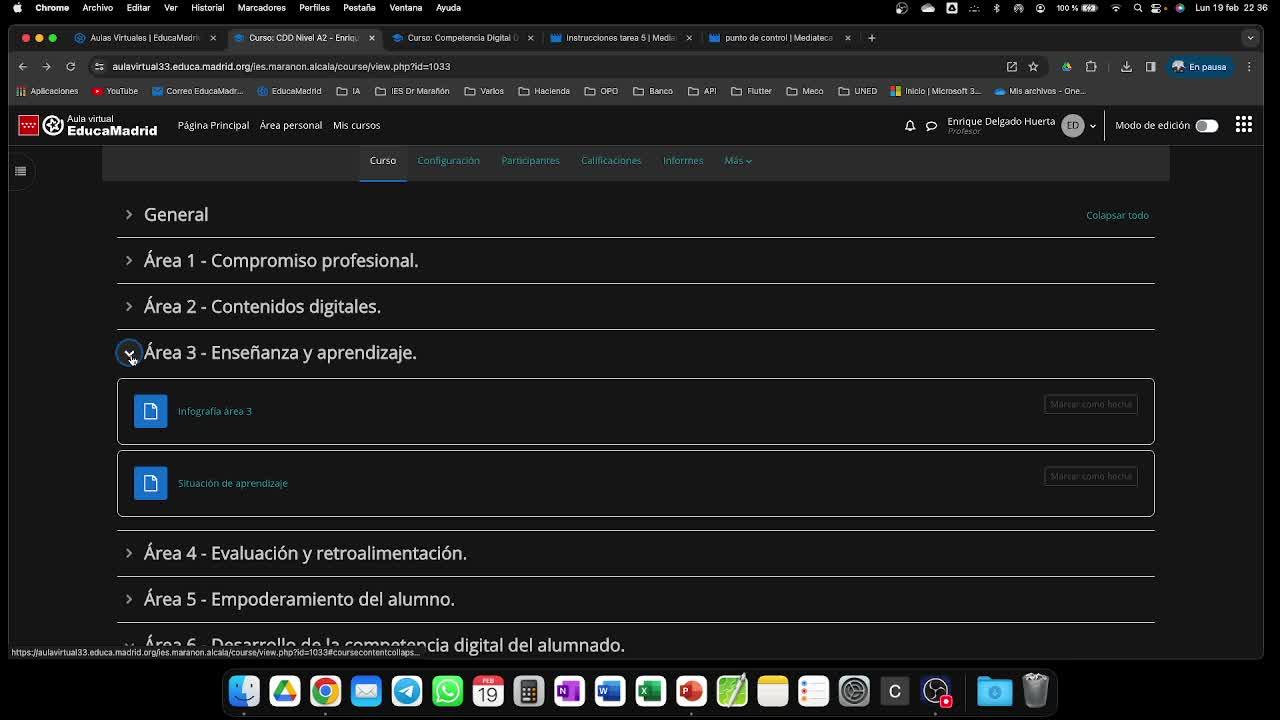Switch to the Participantes tab
This screenshot has width=1280, height=720.
point(530,161)
